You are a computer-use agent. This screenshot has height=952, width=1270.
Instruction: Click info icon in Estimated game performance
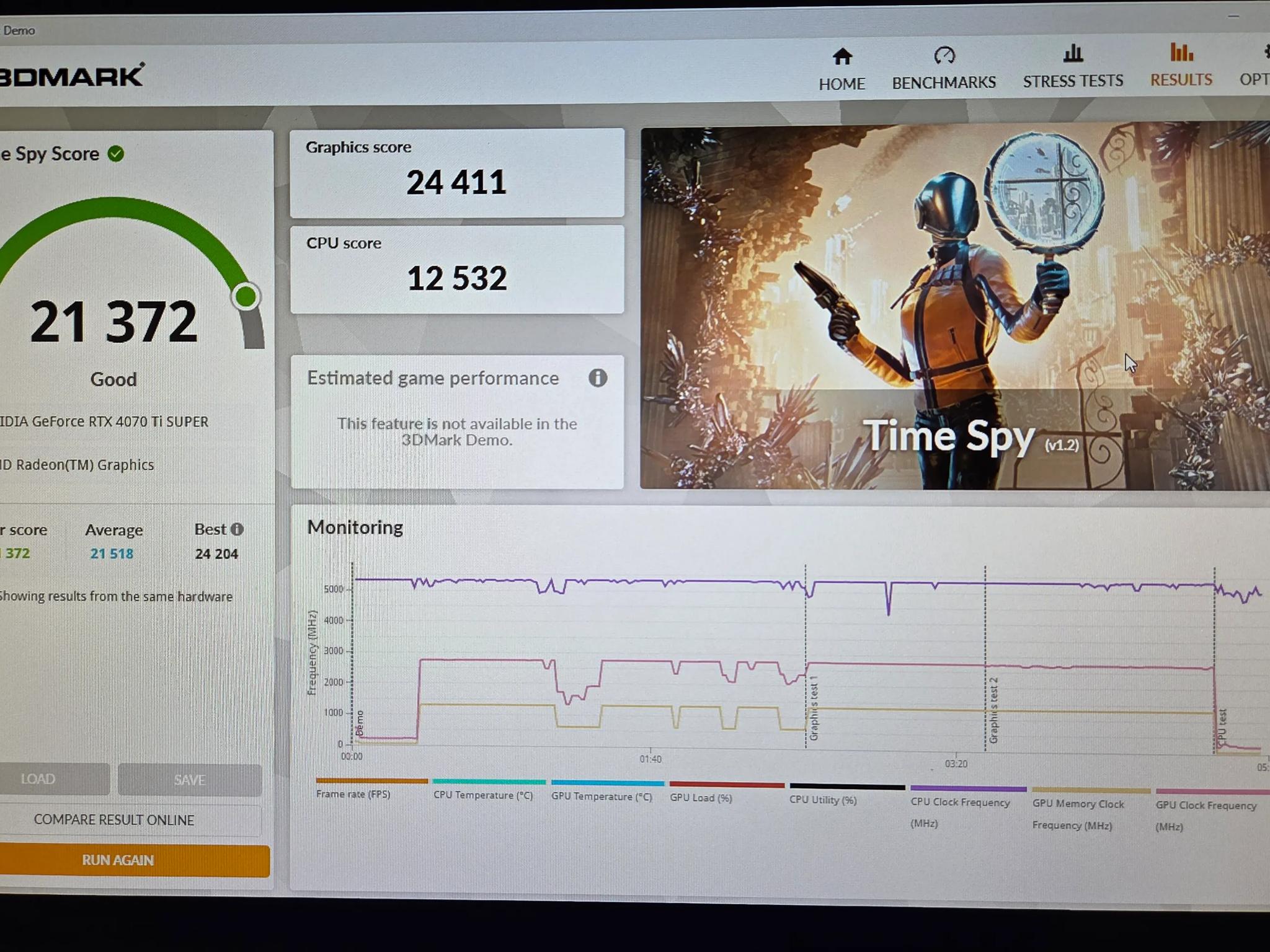coord(597,378)
